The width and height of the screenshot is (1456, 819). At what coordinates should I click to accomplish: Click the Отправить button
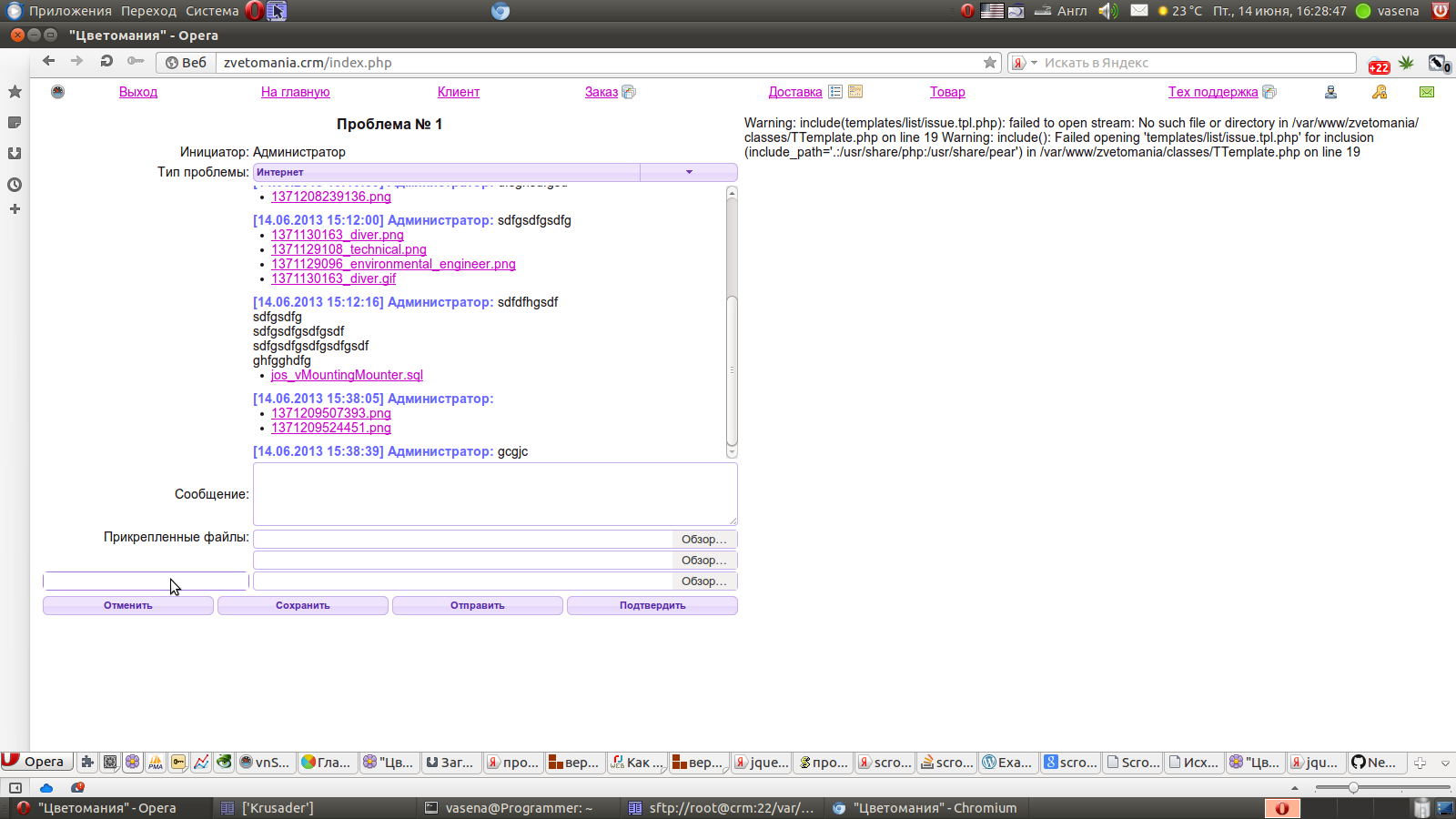478,605
